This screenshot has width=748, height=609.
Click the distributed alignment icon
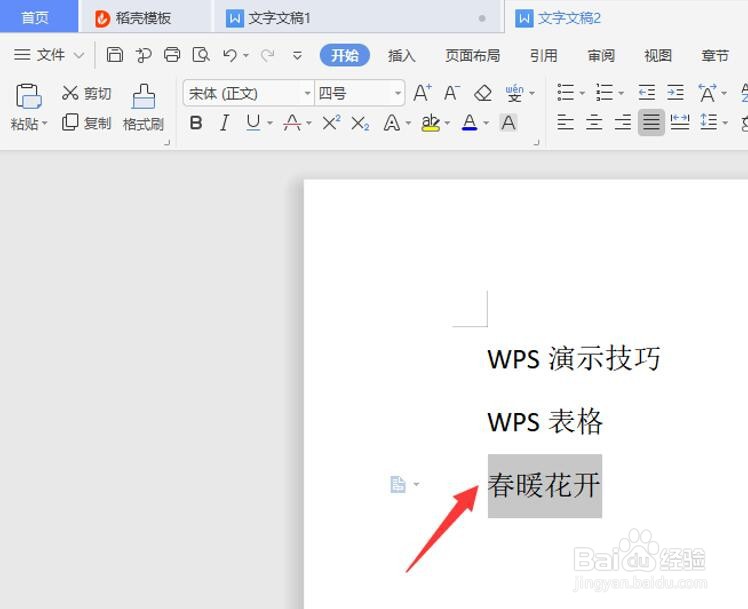680,123
